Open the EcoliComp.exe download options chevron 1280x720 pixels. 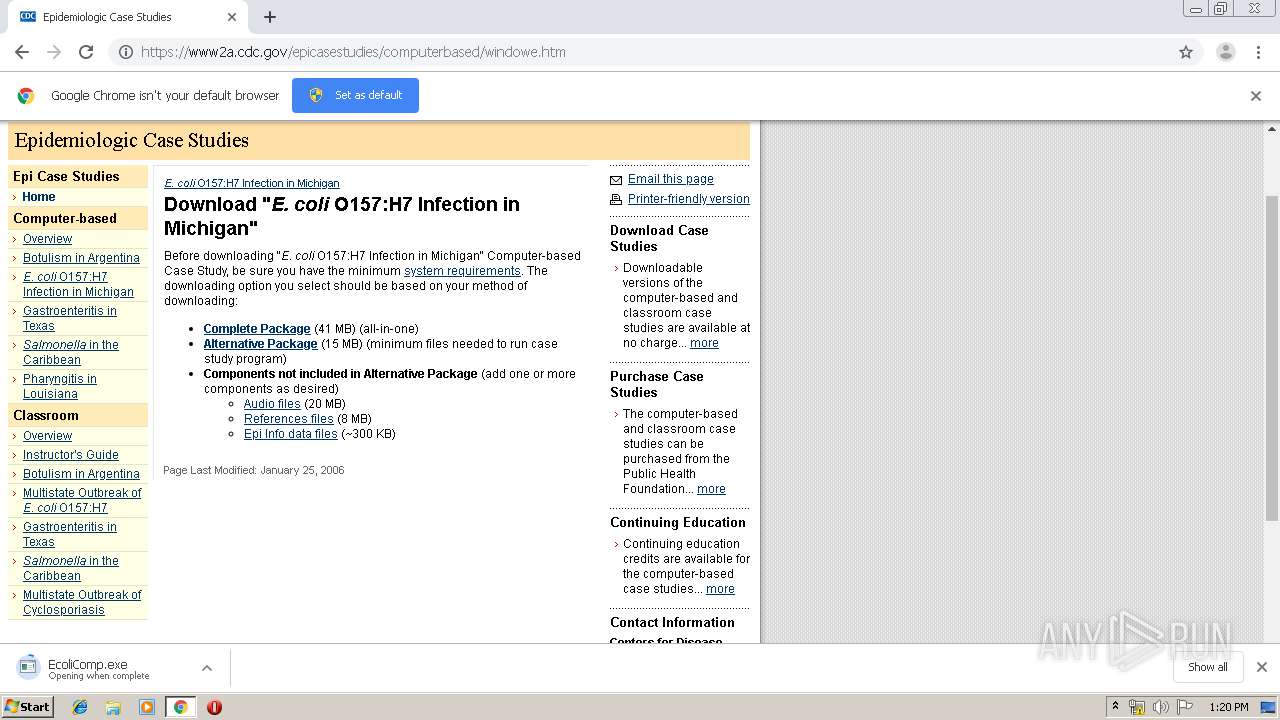(206, 668)
